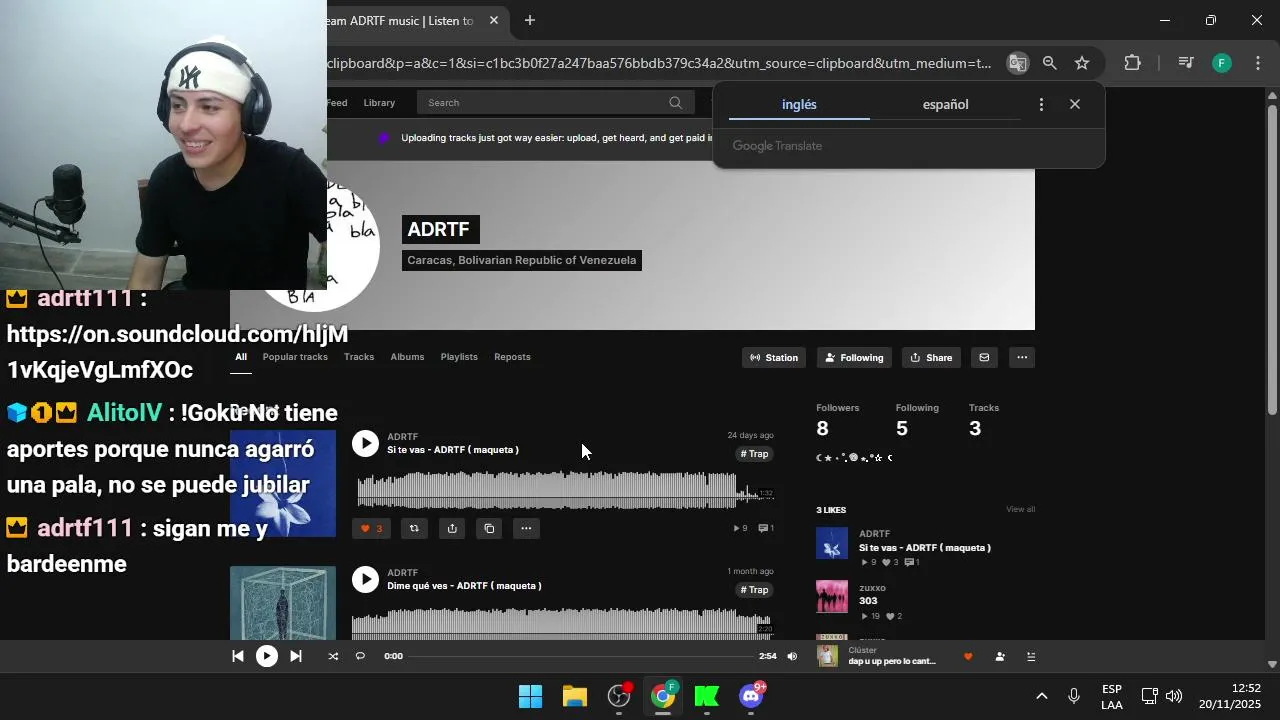Close the ADRTF music browser tab
Screen dimensions: 1280x720
click(x=494, y=20)
